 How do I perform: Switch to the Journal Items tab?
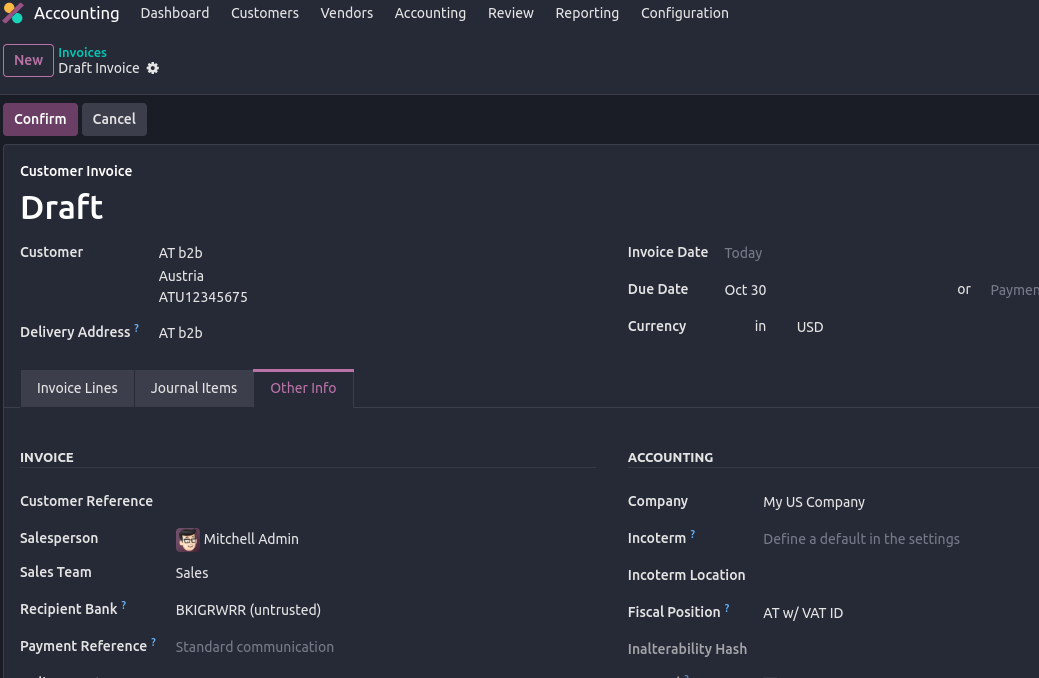(x=194, y=388)
